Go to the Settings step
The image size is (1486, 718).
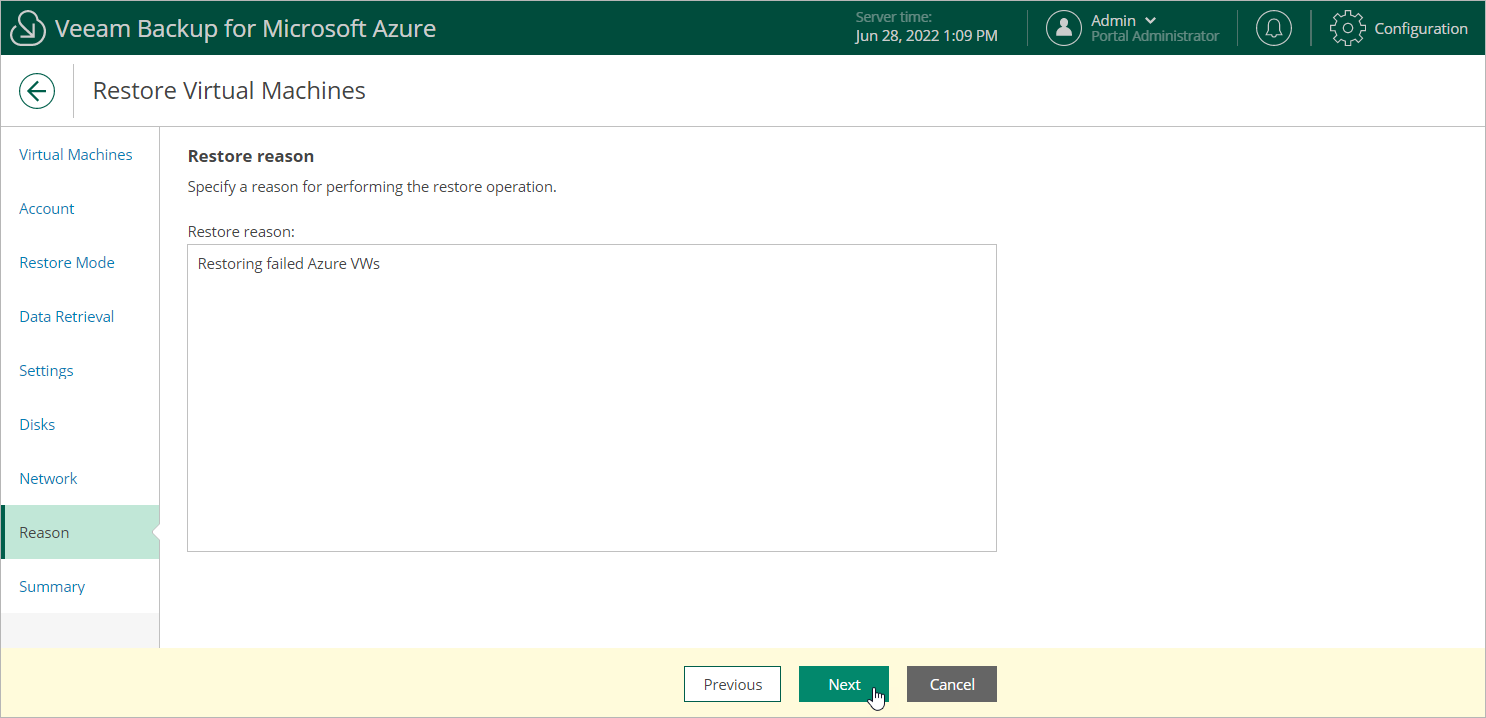point(47,371)
